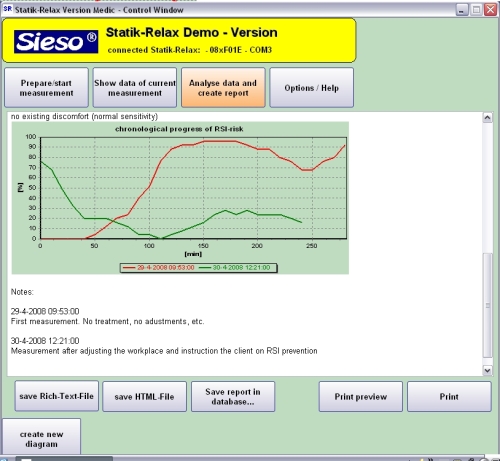500x461 pixels.
Task: Open Prepare/start measurement section
Action: click(x=46, y=88)
